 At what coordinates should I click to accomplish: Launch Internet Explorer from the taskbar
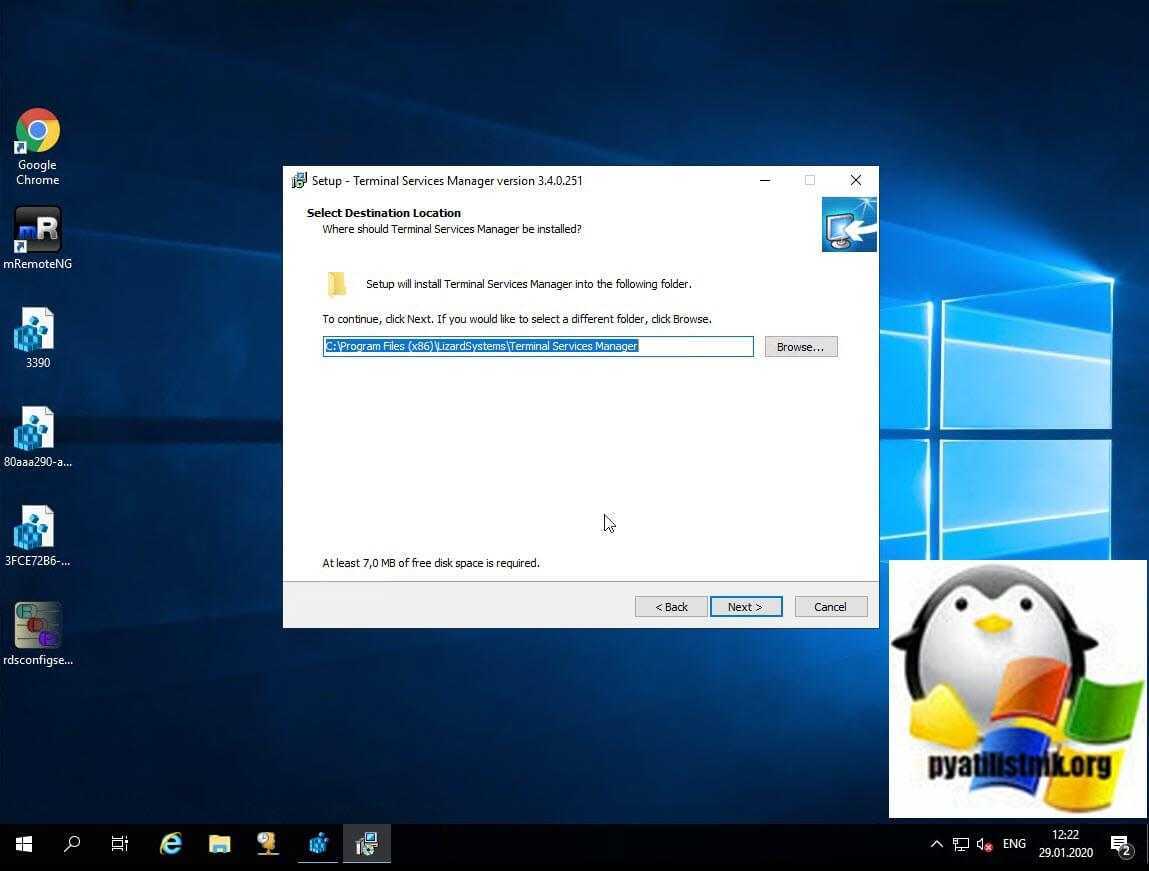click(171, 844)
